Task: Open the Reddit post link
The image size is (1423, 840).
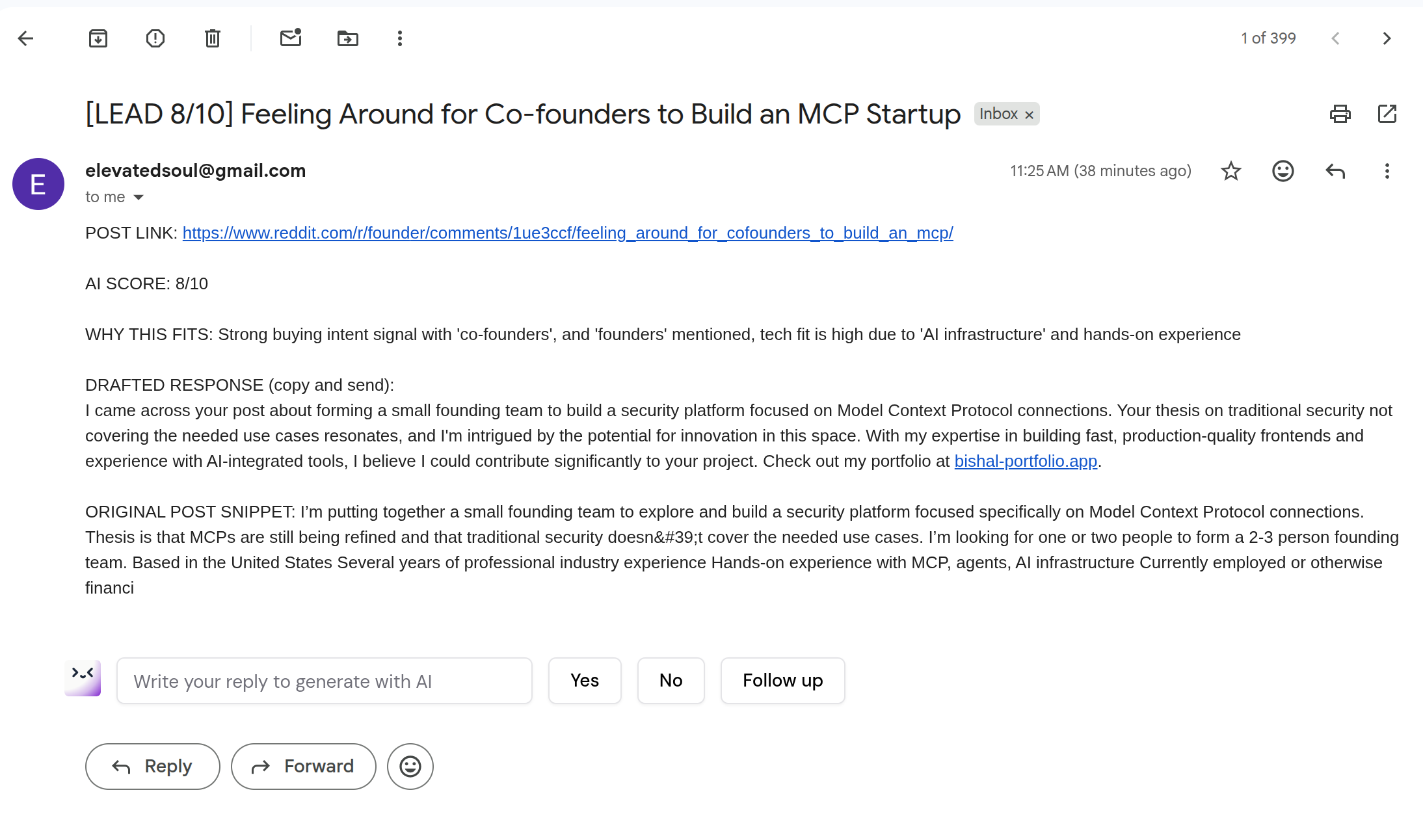Action: coord(568,233)
